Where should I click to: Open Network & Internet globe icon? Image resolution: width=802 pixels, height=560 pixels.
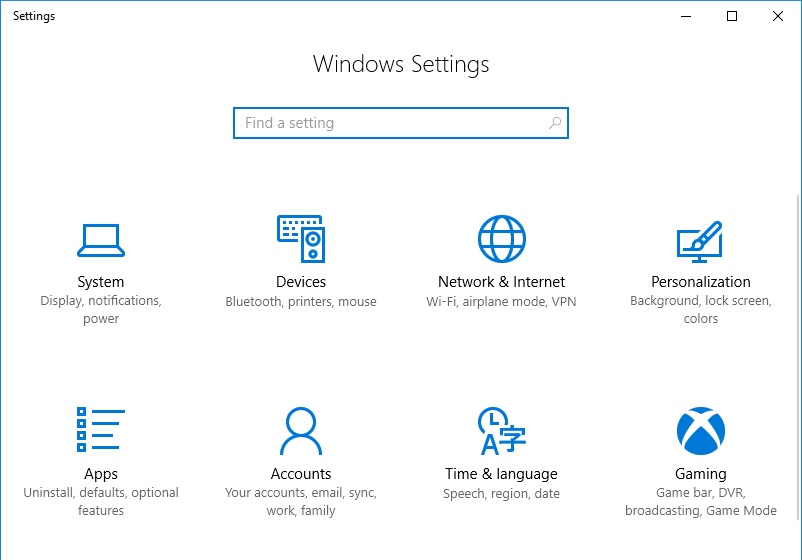coord(501,239)
